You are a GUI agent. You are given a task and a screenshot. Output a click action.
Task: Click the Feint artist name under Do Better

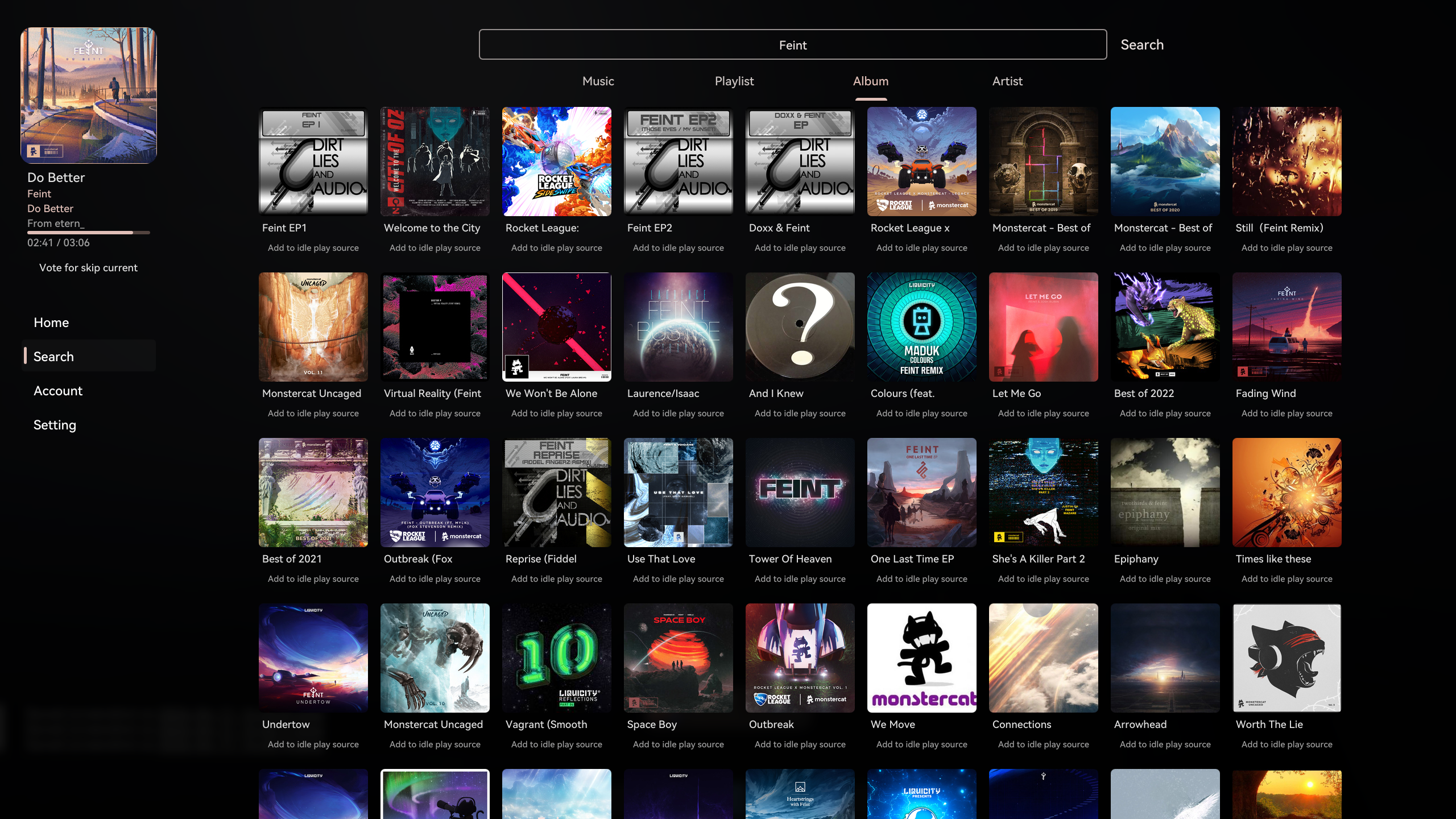39,194
